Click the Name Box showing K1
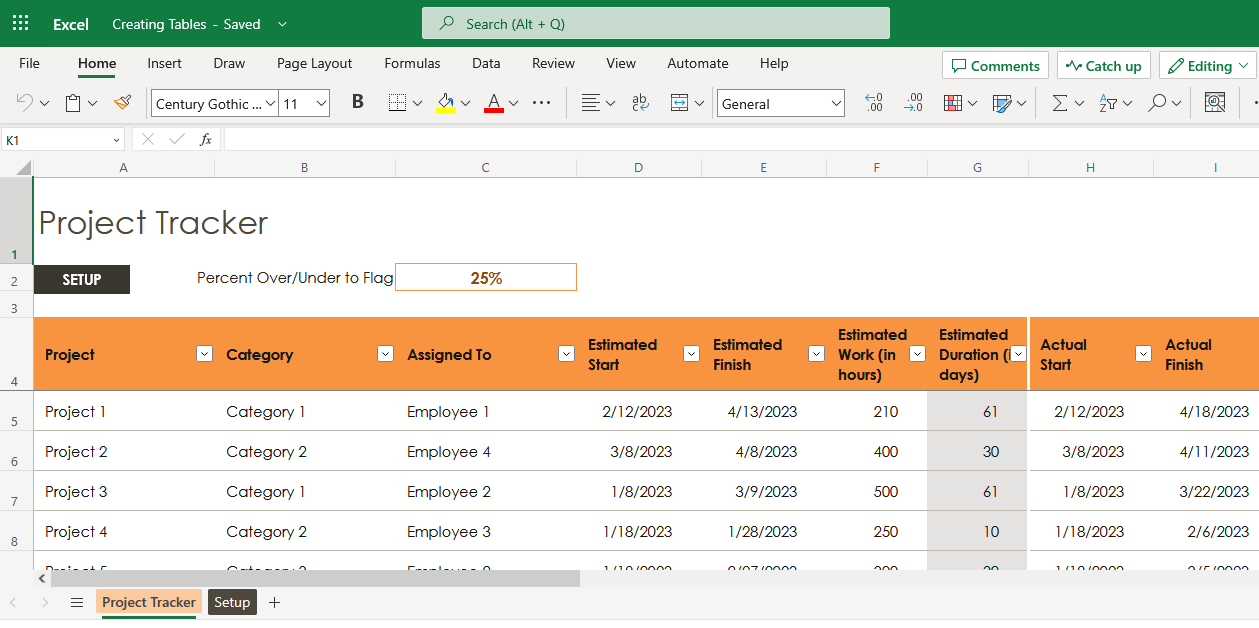1259x628 pixels. pyautogui.click(x=62, y=140)
